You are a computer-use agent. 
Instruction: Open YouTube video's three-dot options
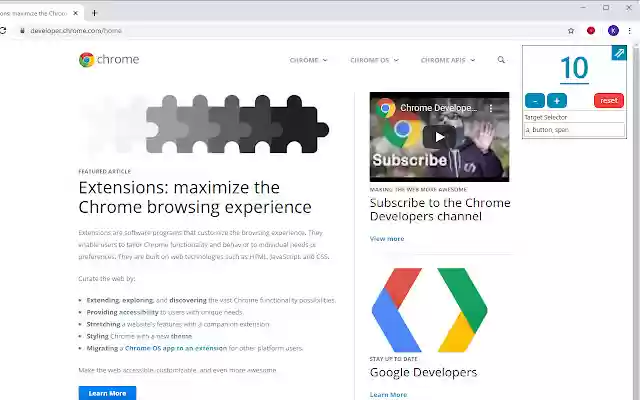[x=491, y=108]
